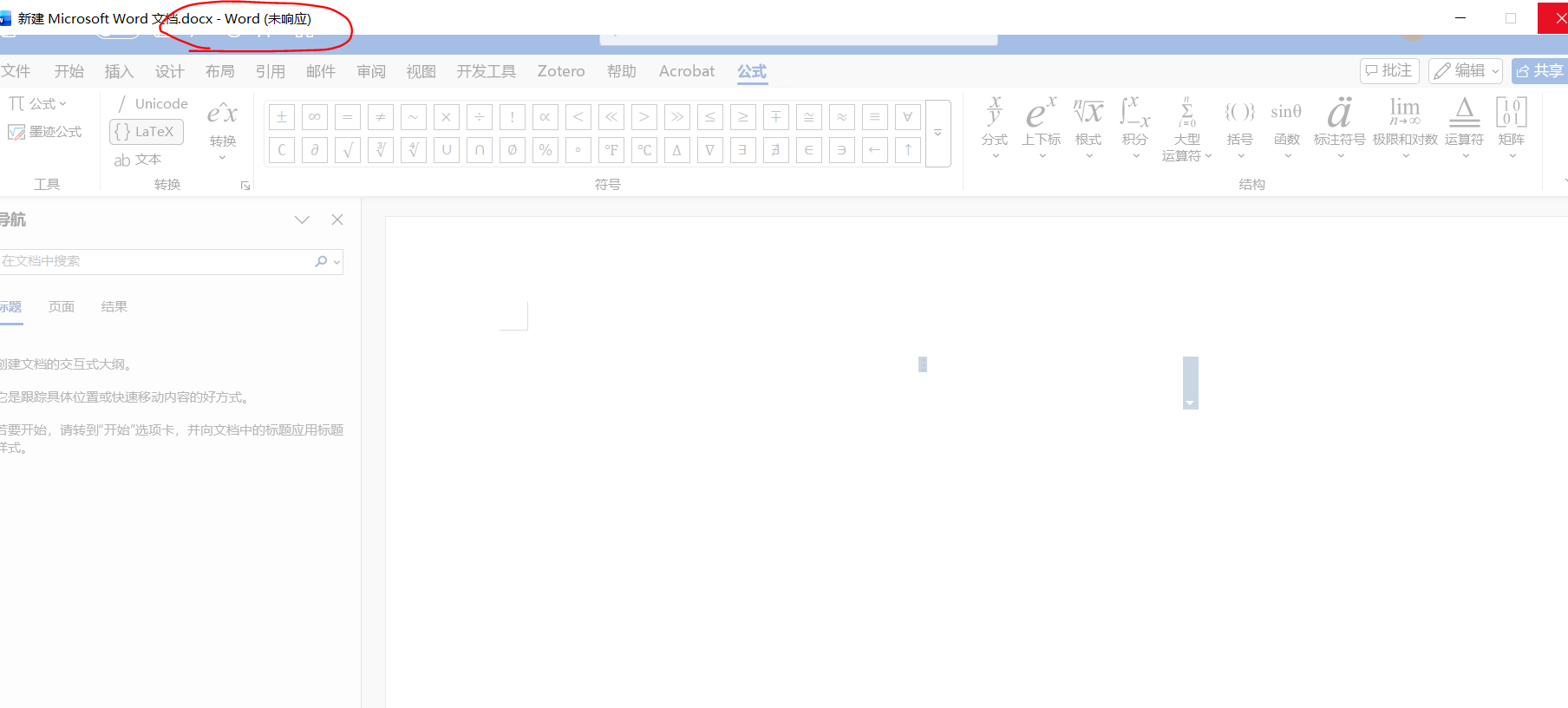Open the Ink Equation (墨迹公式) tool
Image resolution: width=1568 pixels, height=708 pixels.
45,132
